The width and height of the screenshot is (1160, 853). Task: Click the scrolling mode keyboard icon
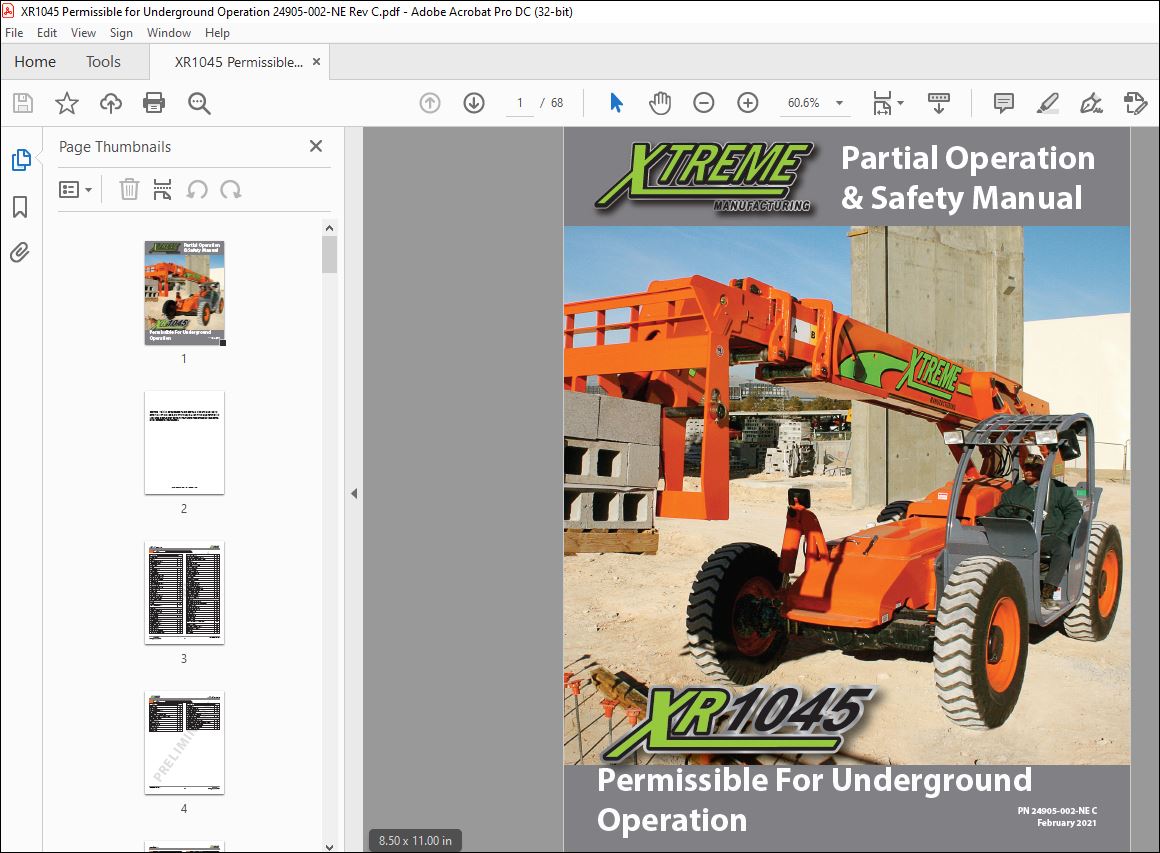[x=939, y=103]
